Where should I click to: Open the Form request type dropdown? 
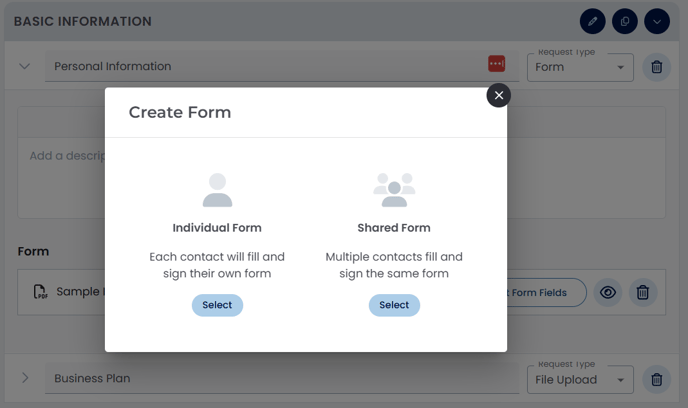point(580,67)
